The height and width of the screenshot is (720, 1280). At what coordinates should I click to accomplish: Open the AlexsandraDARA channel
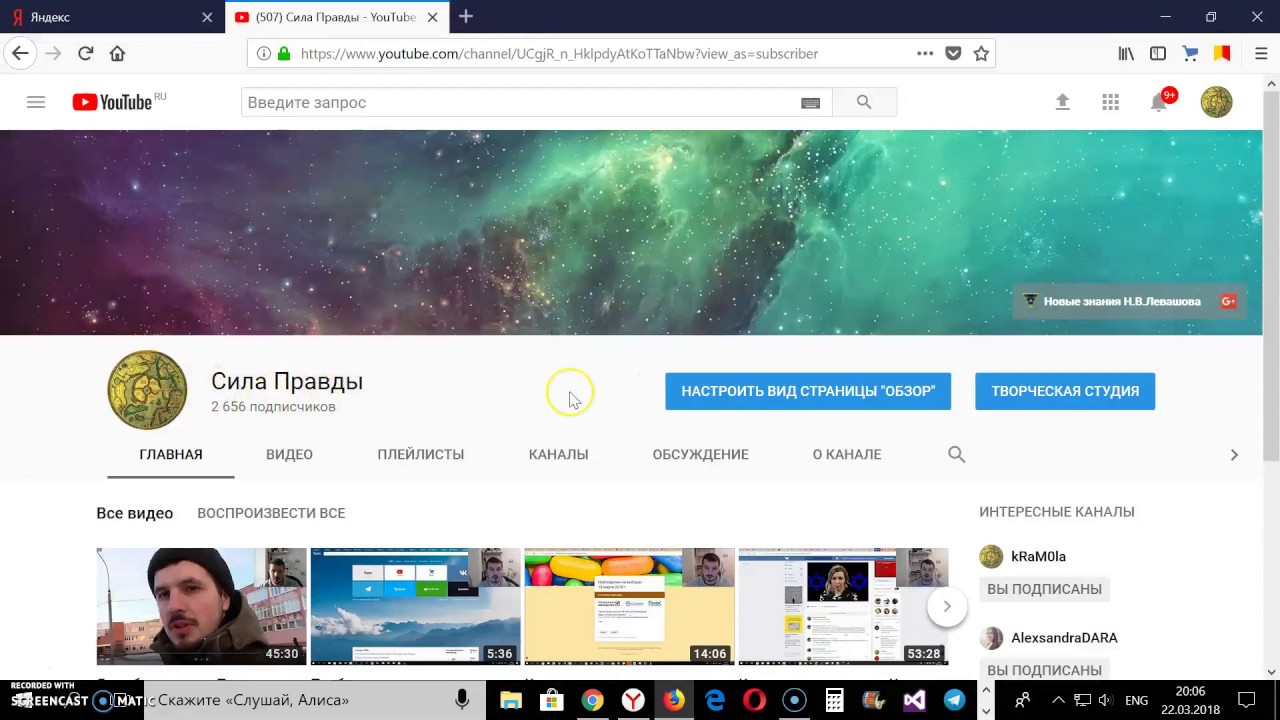click(1064, 637)
